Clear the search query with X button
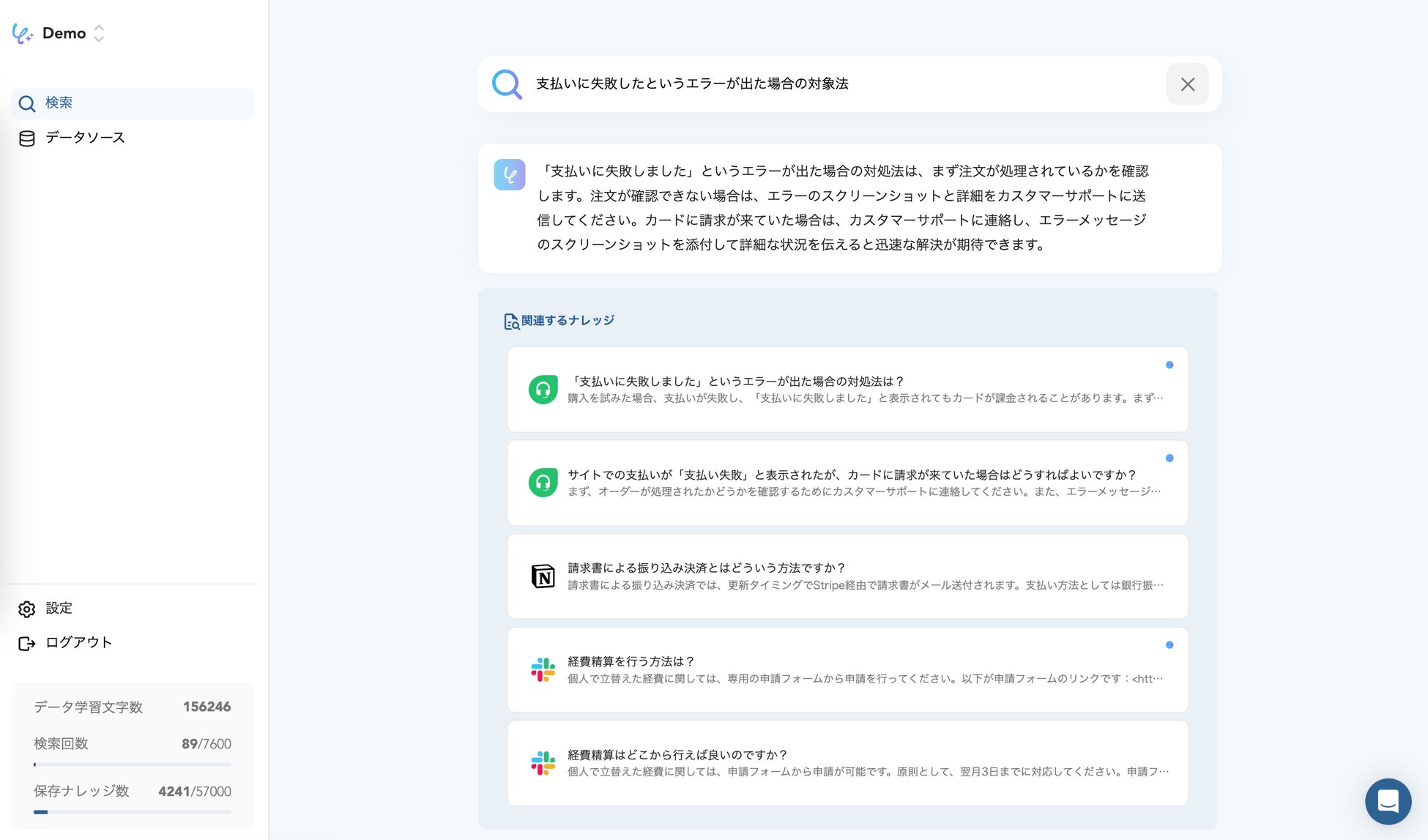Screen dimensions: 1428x840 [1187, 84]
